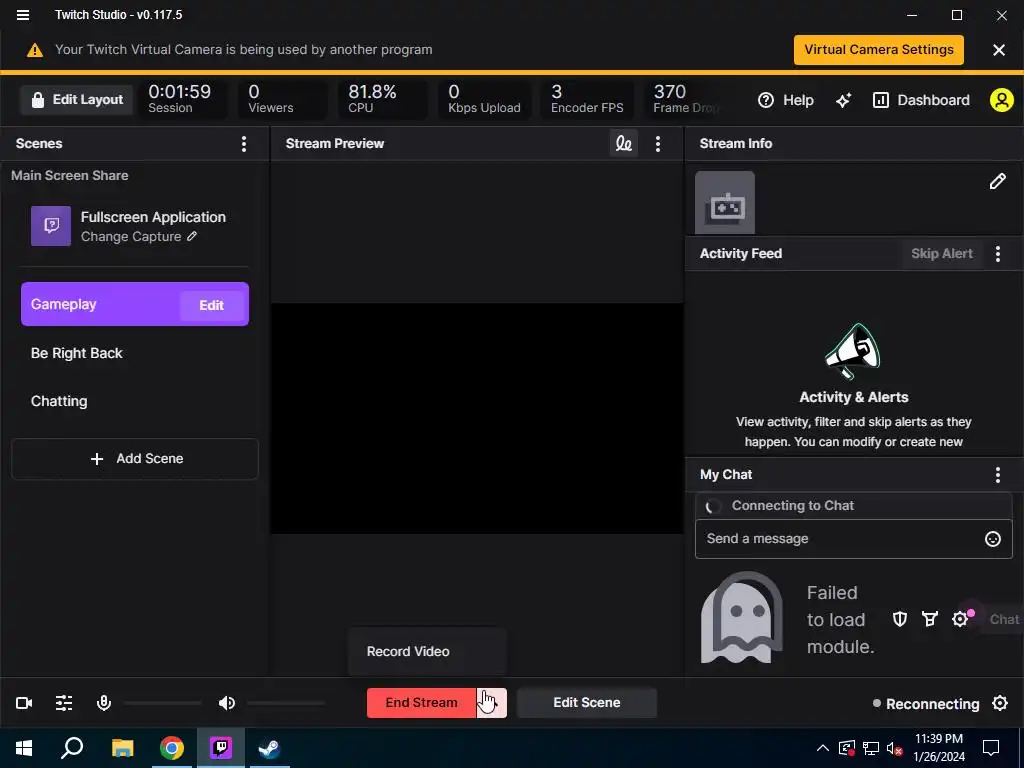Open Windows notification center
Viewport: 1024px width, 768px height.
click(991, 748)
